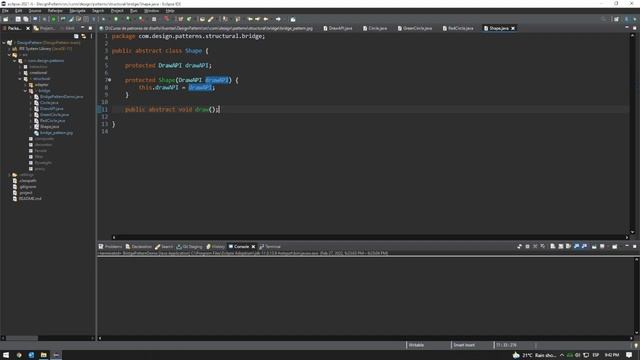Close the Shape.java editor tab
The height and width of the screenshot is (360, 640).
[513, 28]
